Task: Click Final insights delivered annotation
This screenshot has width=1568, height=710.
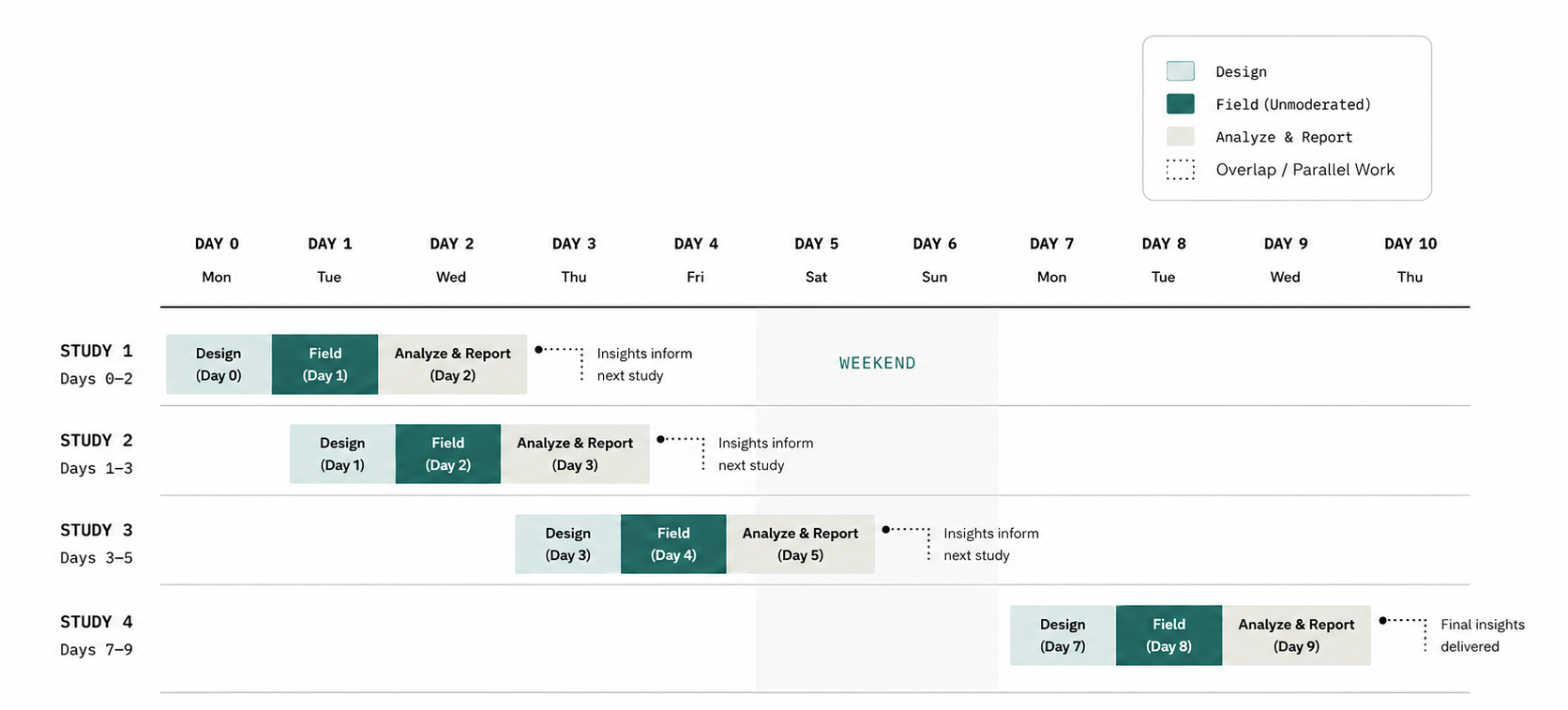Action: click(1483, 635)
